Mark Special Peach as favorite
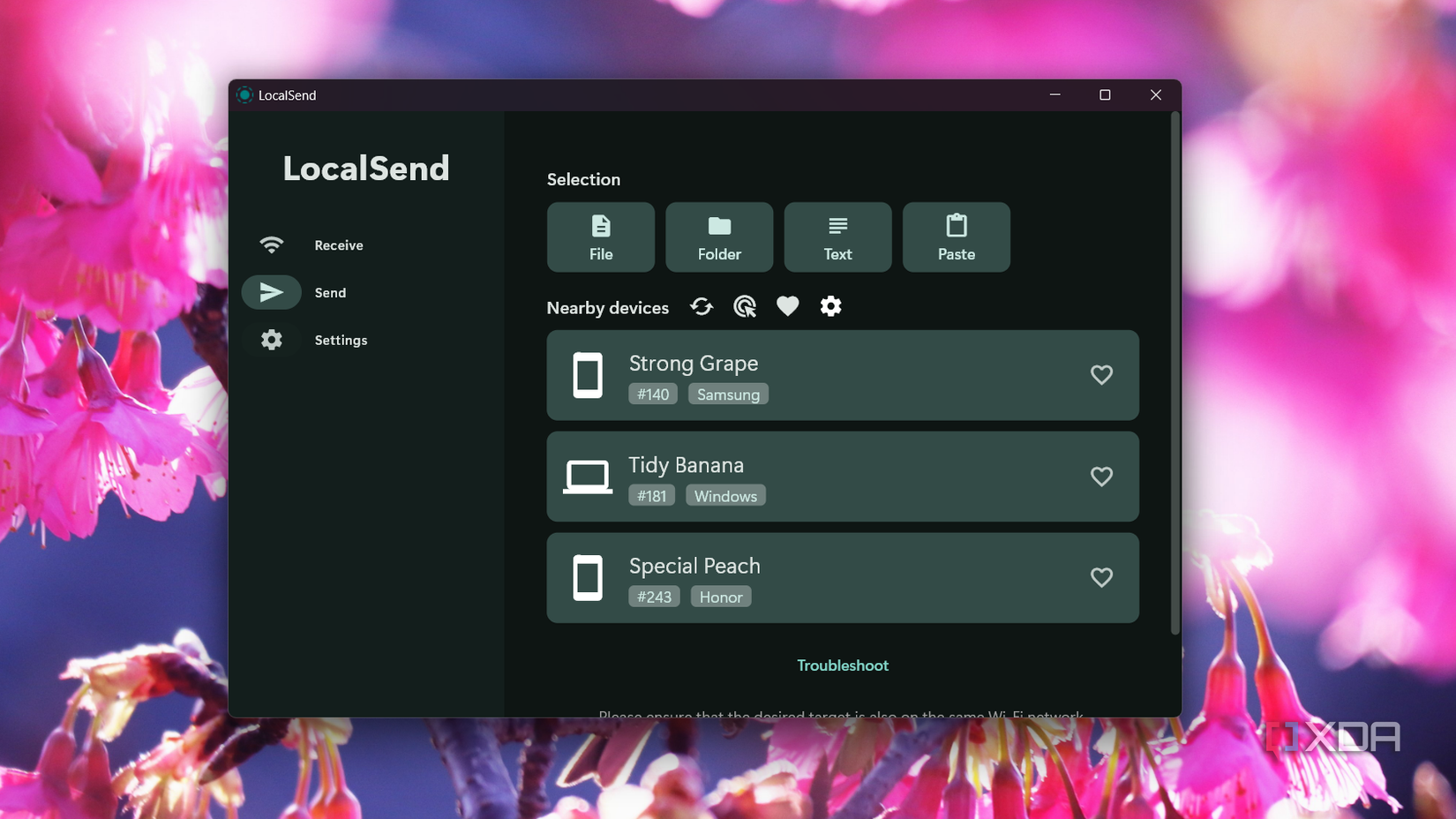Screen dimensions: 1456x819 (1101, 577)
